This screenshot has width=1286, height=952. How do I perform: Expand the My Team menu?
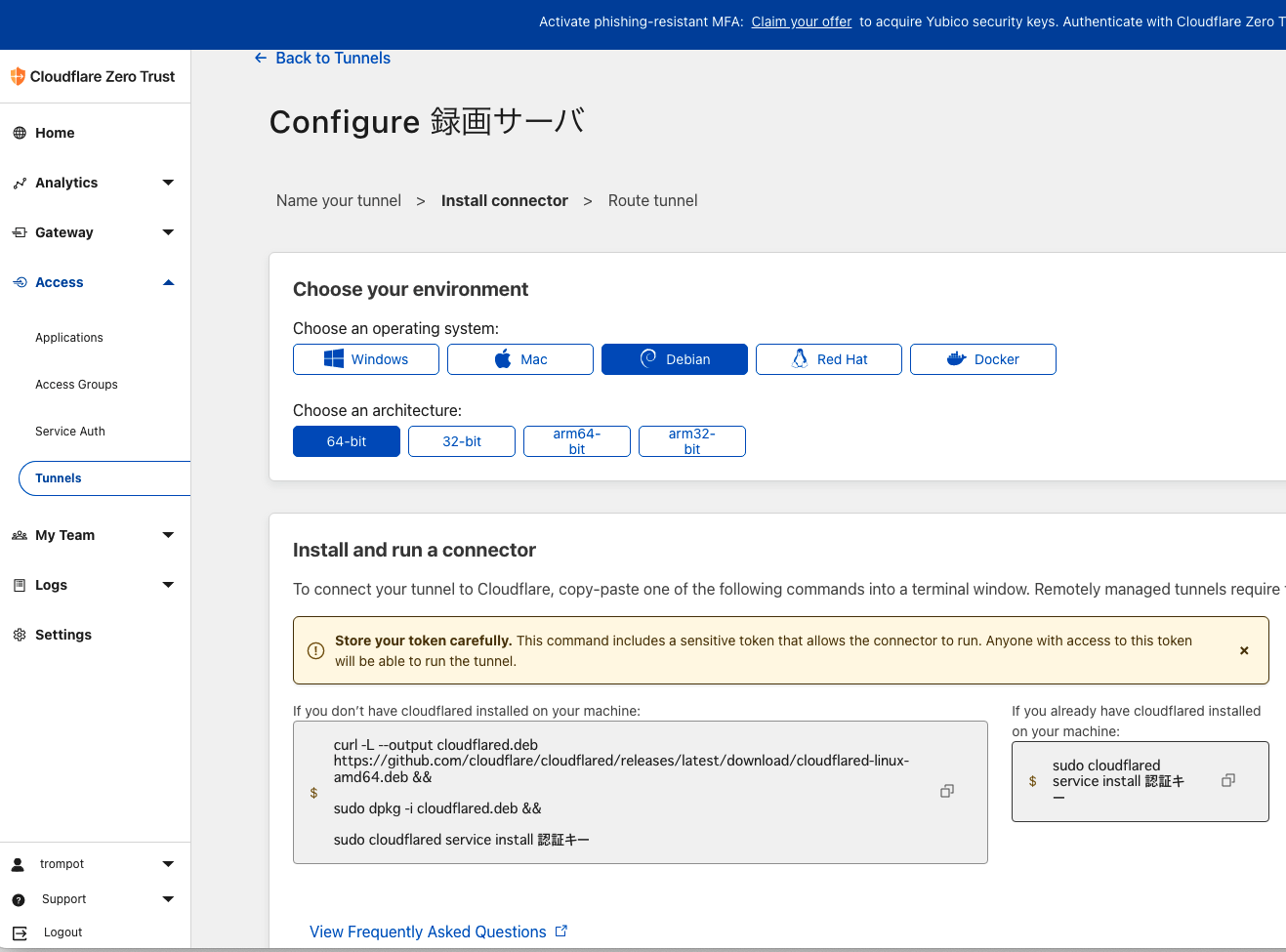pyautogui.click(x=167, y=535)
